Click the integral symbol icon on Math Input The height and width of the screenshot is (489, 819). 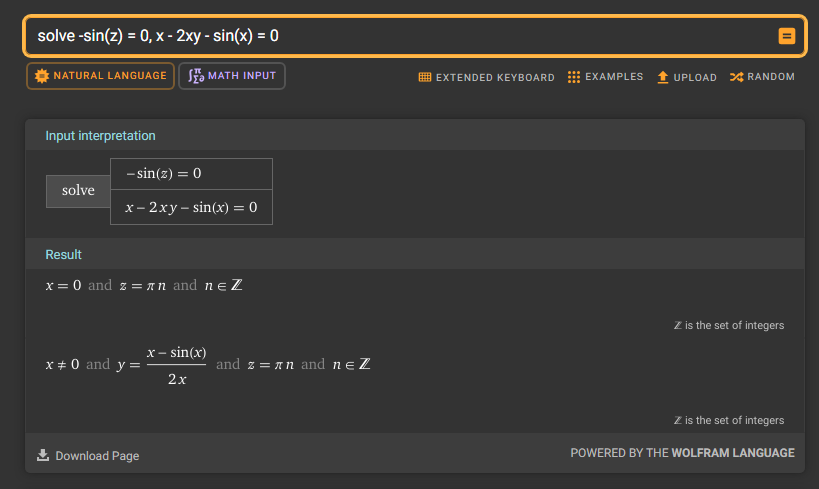(195, 76)
